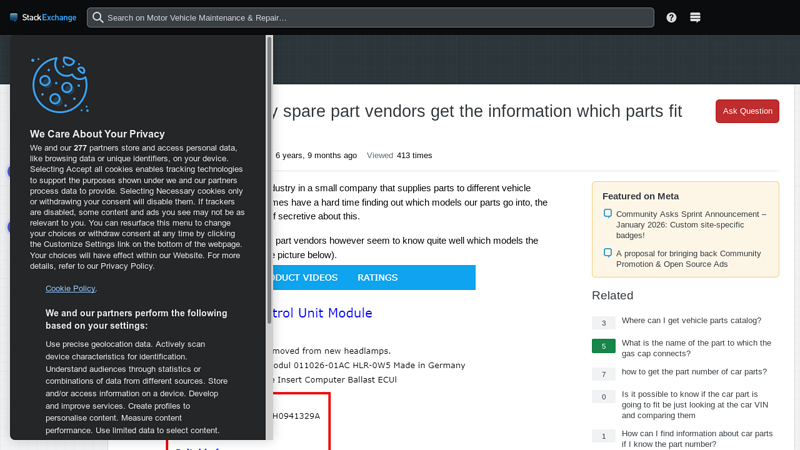
Task: Click meta icon beside Community Asks Sprint Announcement
Action: [x=607, y=214]
